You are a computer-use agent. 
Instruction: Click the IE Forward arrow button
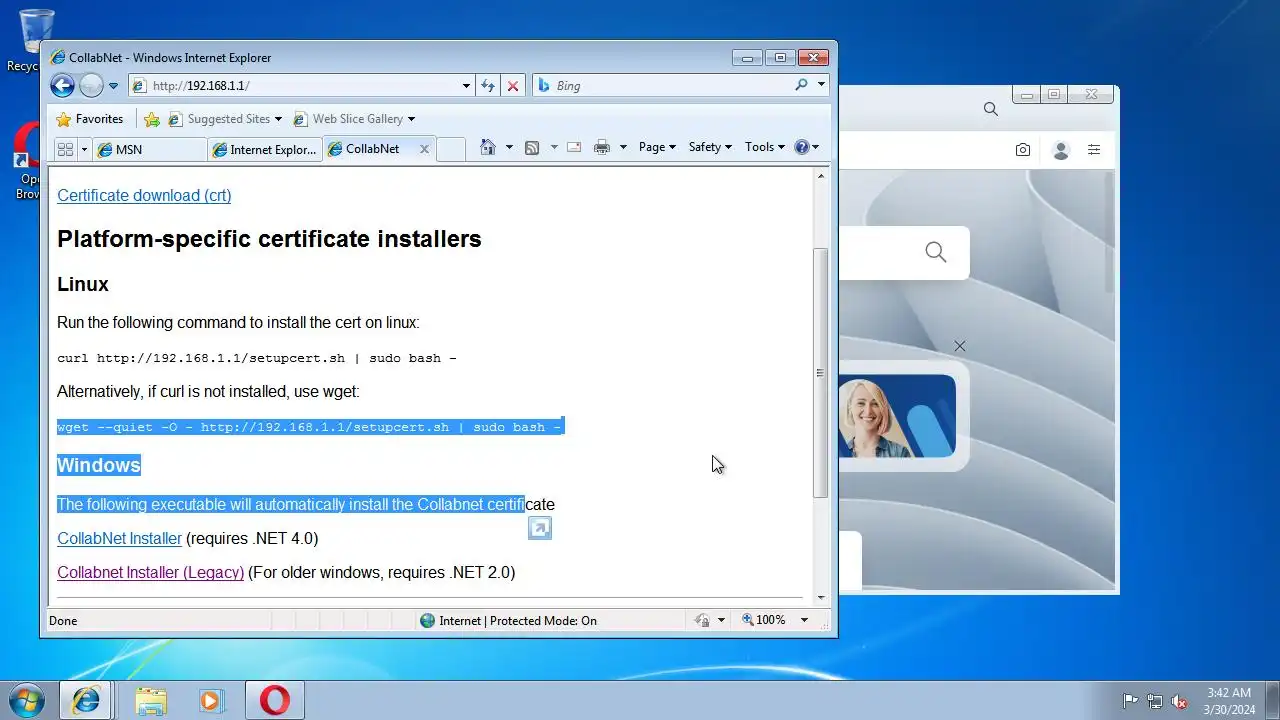point(91,86)
